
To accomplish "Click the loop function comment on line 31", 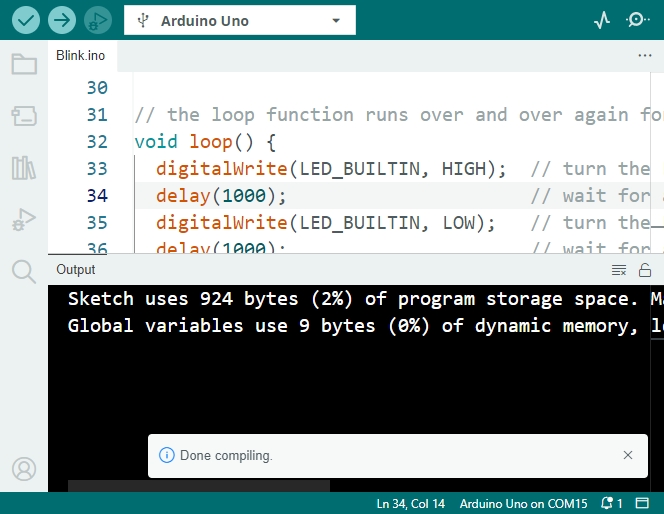I will pyautogui.click(x=399, y=115).
